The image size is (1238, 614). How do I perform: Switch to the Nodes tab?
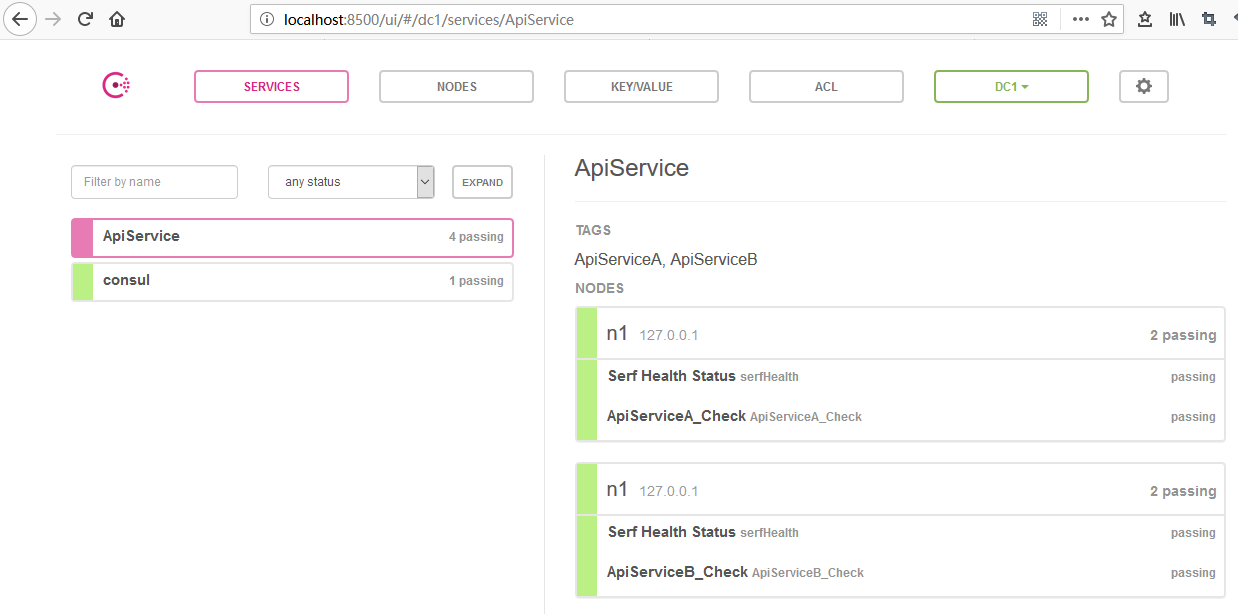456,86
